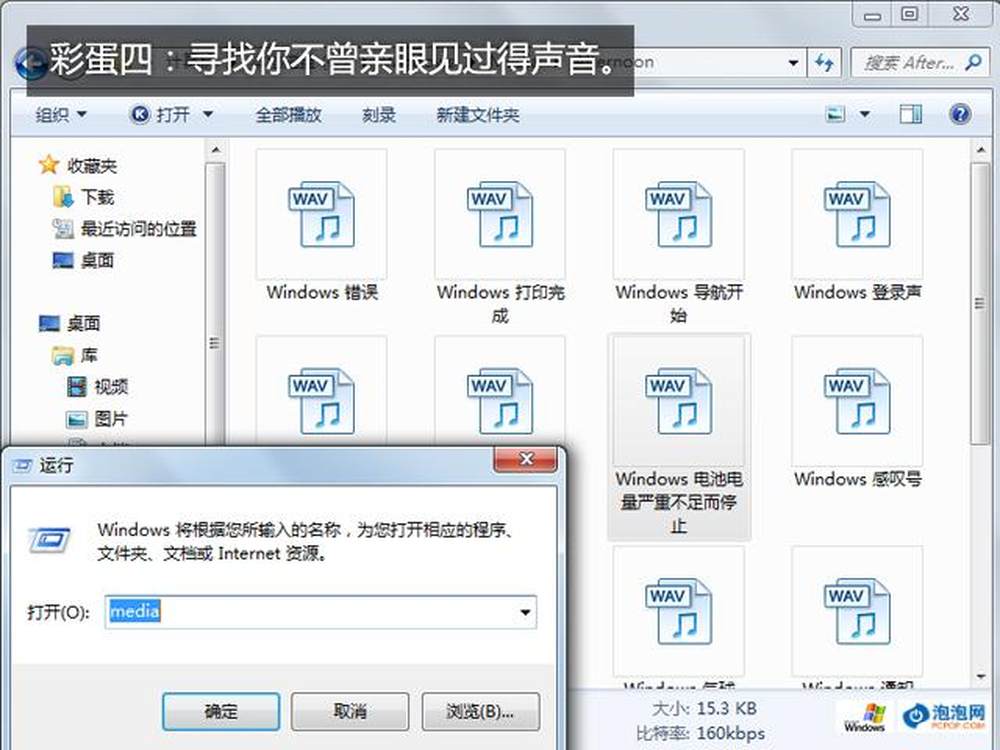Open 库 in the navigation pane

(75, 355)
